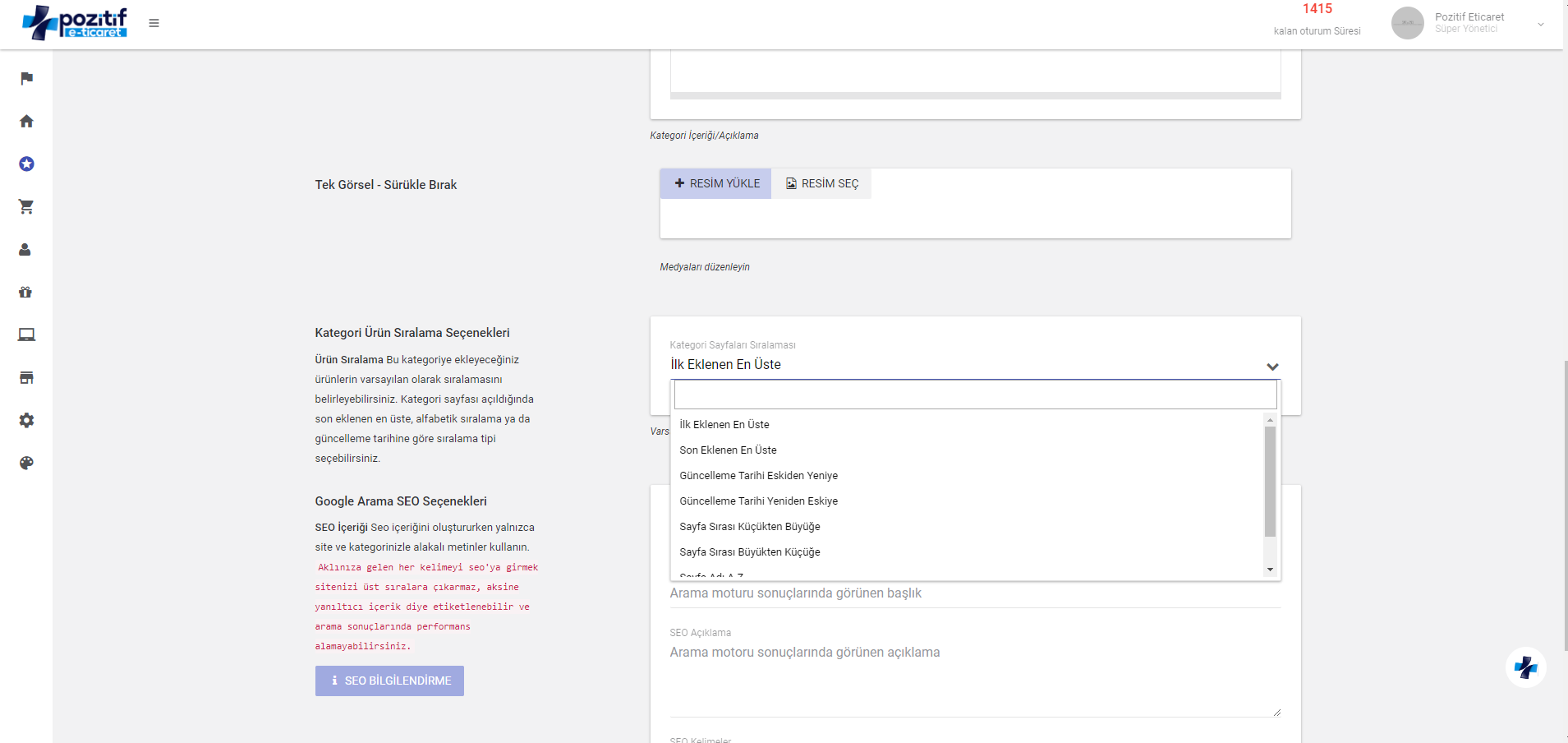The image size is (1568, 743).
Task: Click the RESİM YÜKLE button
Action: (x=715, y=183)
